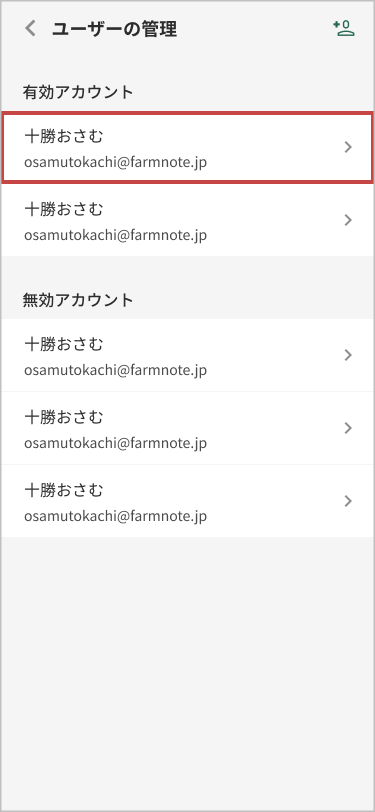Tap the chevron of last 無効アカウント entry
Viewport: 375px width, 812px height.
[348, 501]
